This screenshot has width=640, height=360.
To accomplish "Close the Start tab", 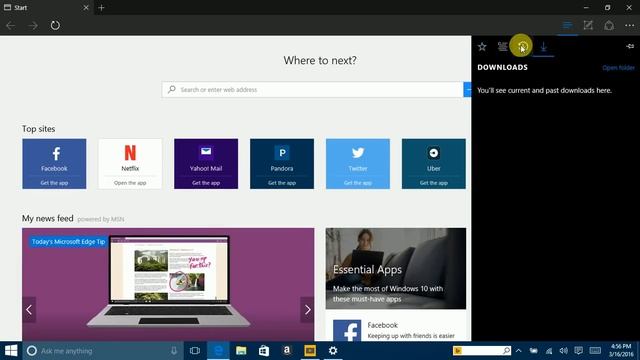I will point(86,7).
